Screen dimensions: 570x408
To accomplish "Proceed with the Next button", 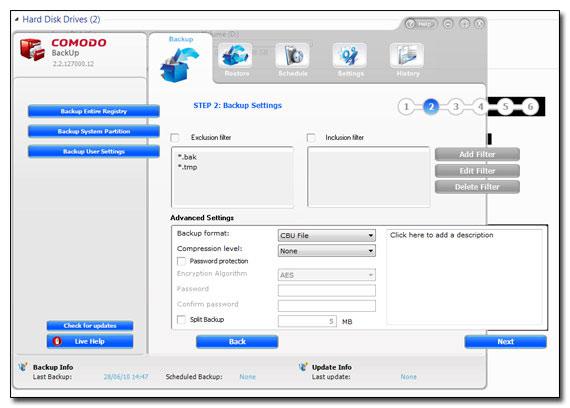I will tap(505, 341).
